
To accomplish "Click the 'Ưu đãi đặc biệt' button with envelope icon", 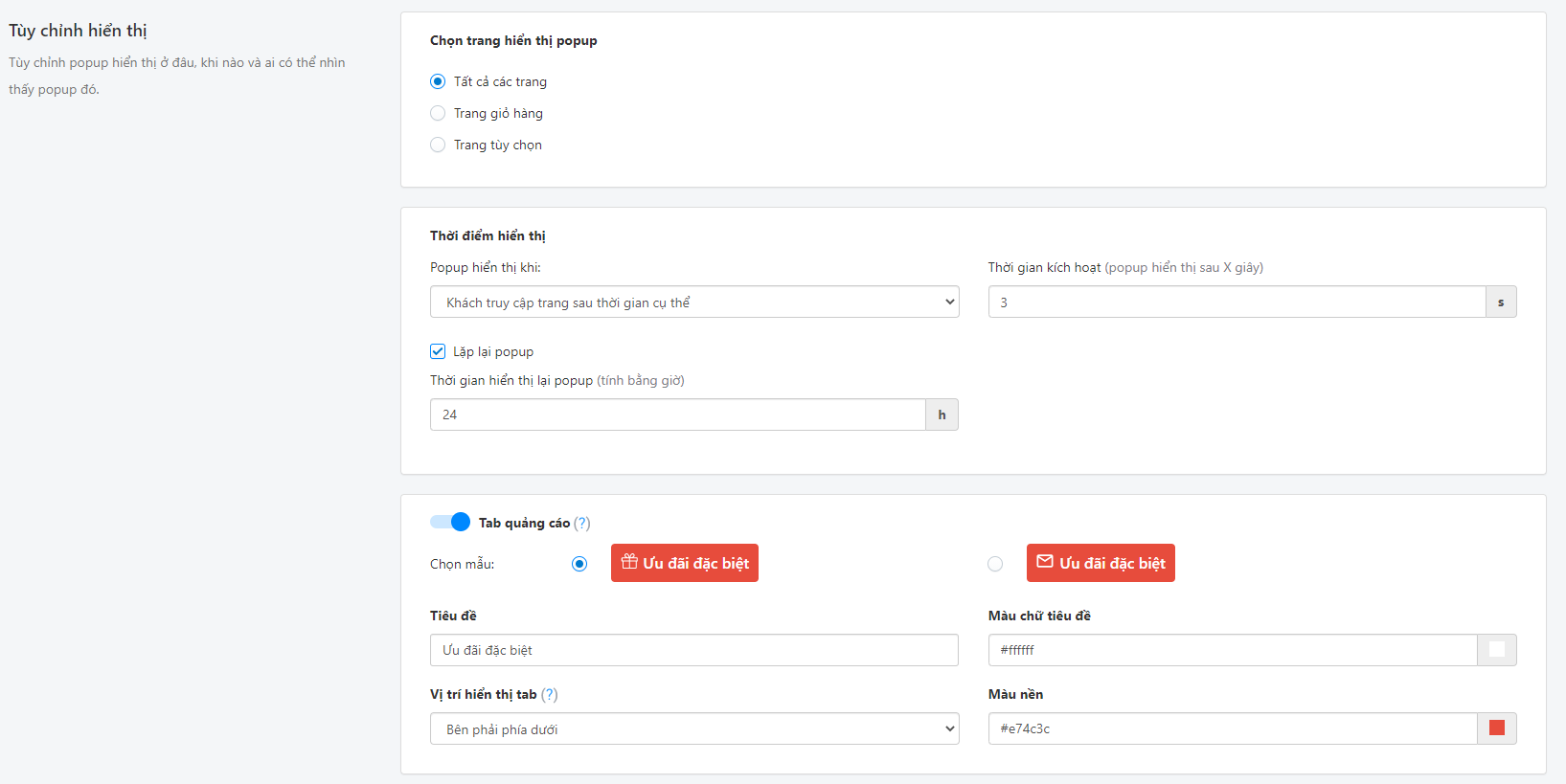I will [x=1101, y=563].
